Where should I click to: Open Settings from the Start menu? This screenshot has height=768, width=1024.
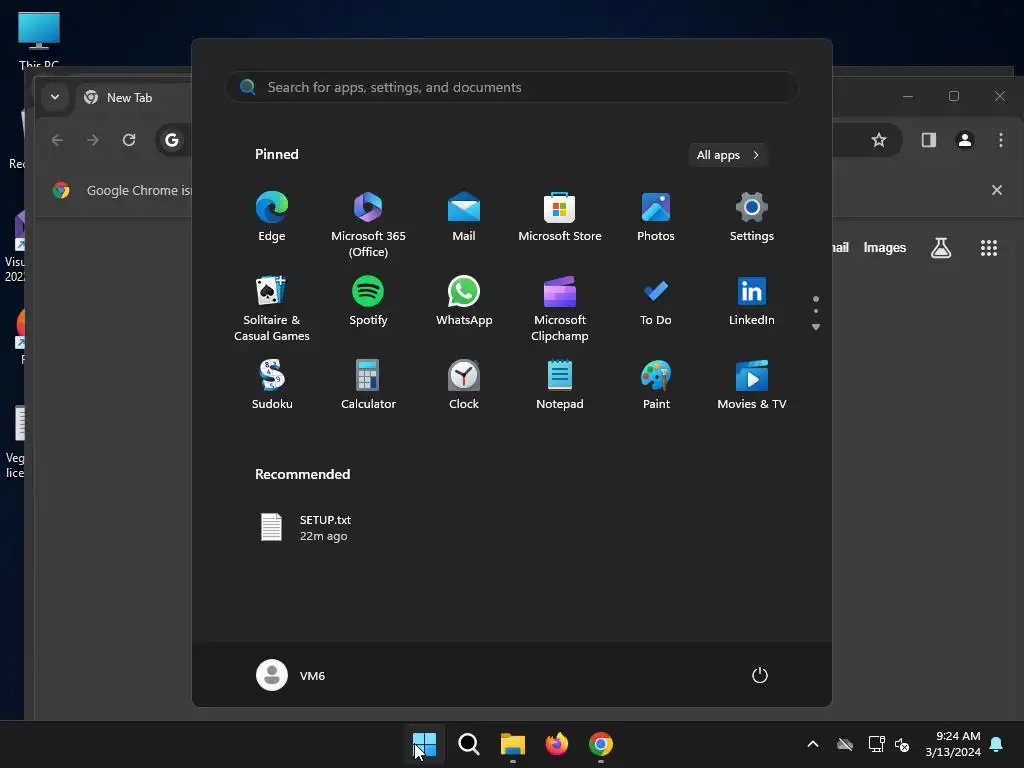752,217
